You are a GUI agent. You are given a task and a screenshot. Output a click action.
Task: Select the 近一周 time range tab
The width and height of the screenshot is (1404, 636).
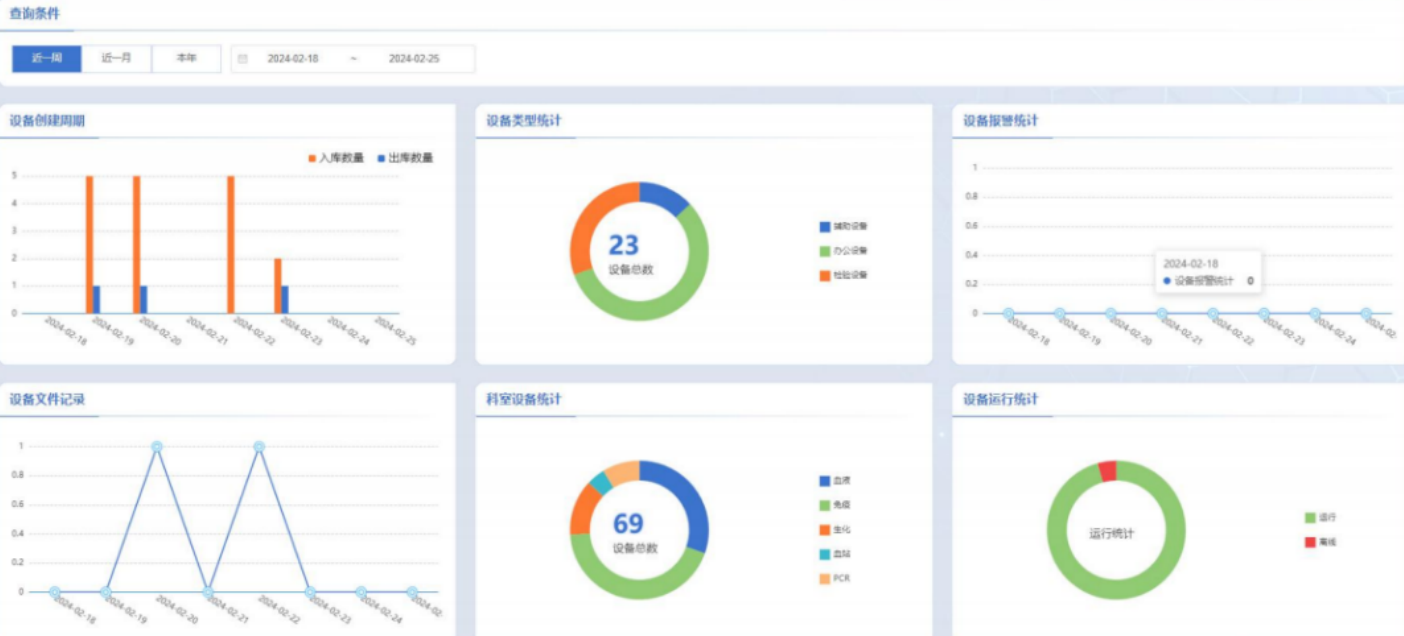click(46, 59)
